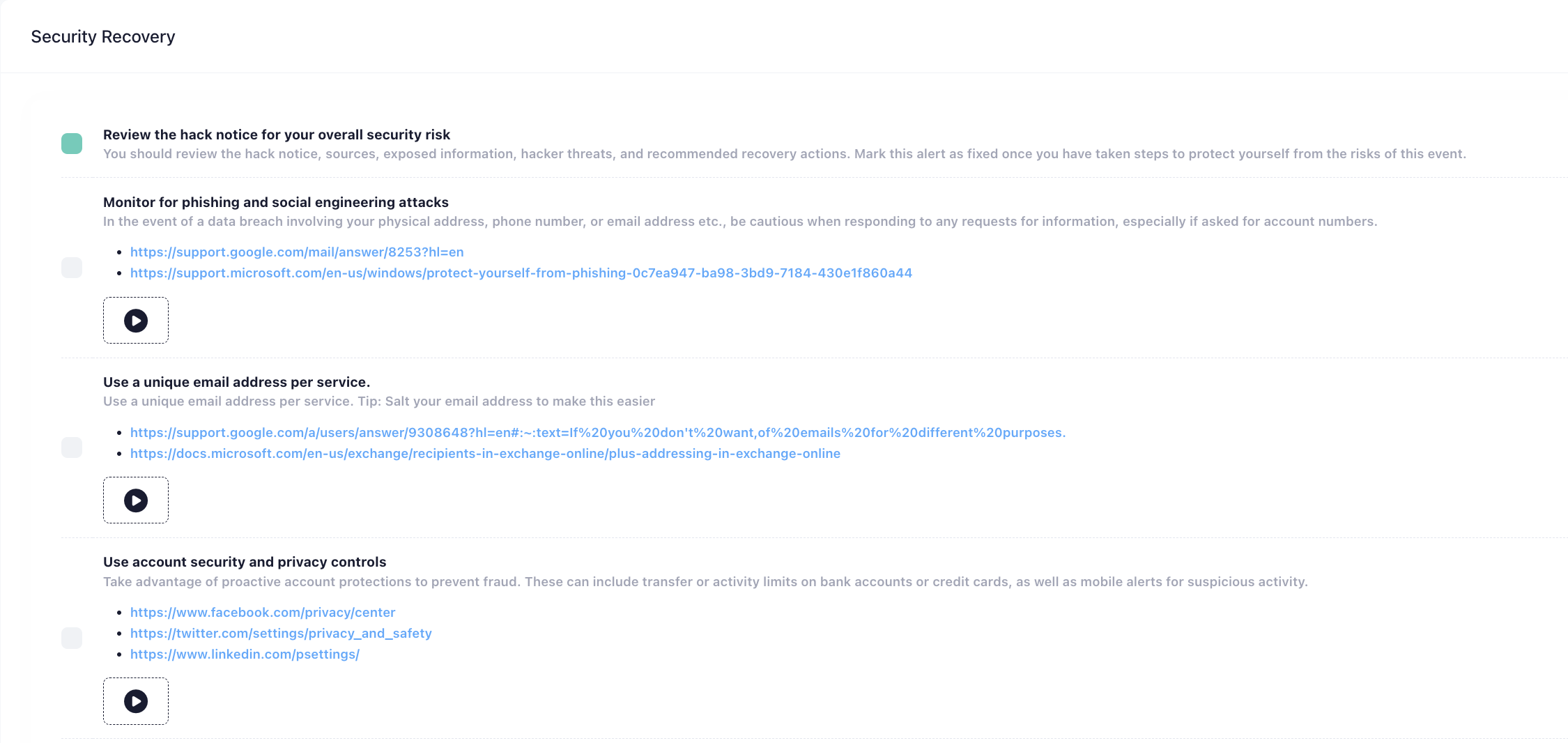Select the Monitor for phishing section heading
The height and width of the screenshot is (743, 1568).
click(x=275, y=202)
